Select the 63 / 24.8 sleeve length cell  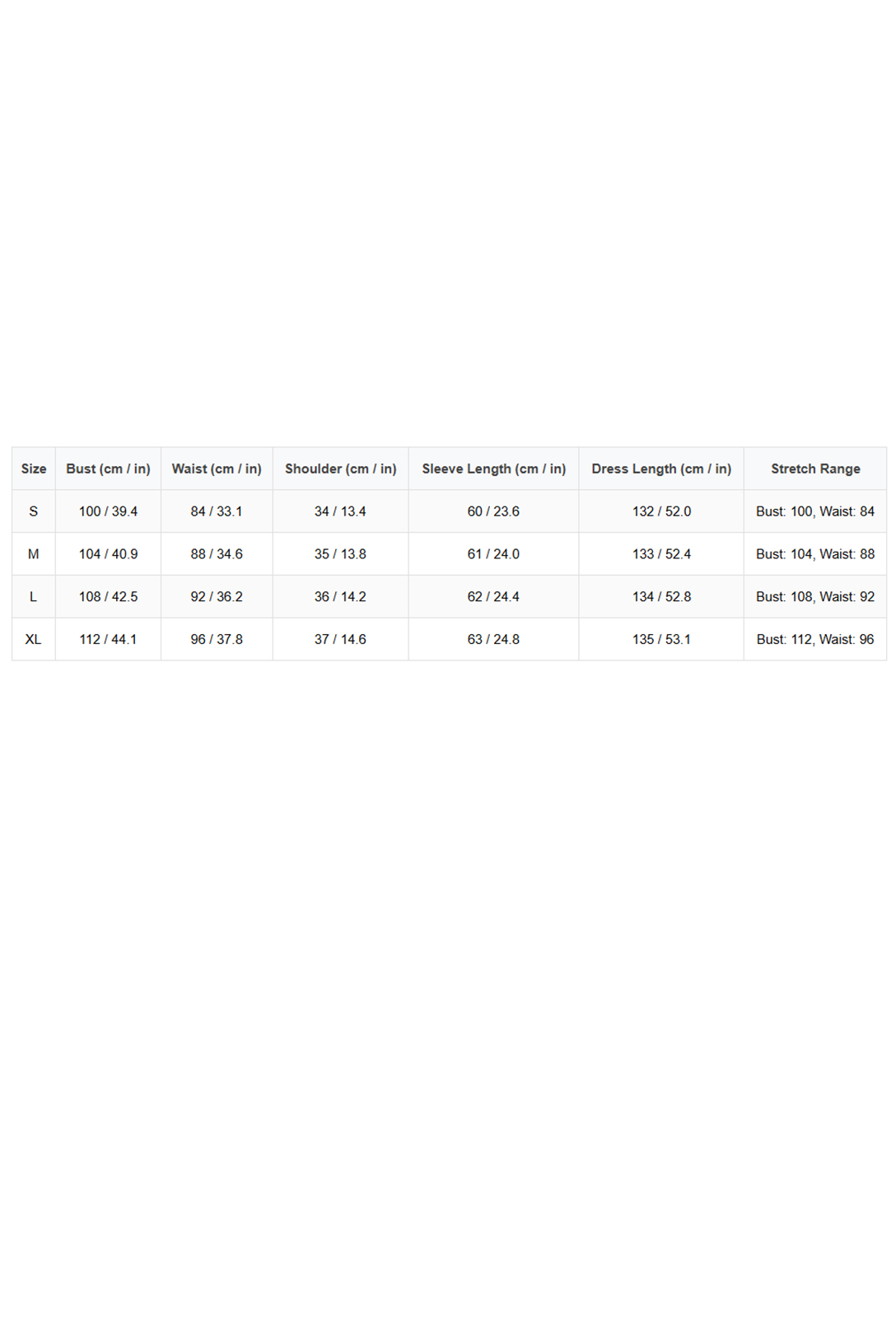493,639
